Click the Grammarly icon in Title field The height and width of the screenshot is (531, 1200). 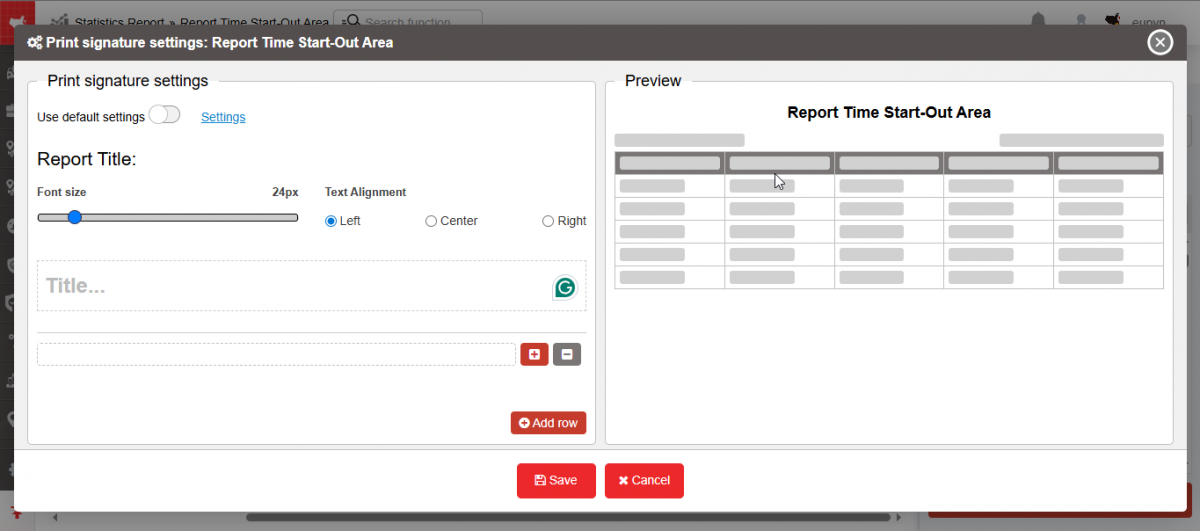click(x=565, y=288)
